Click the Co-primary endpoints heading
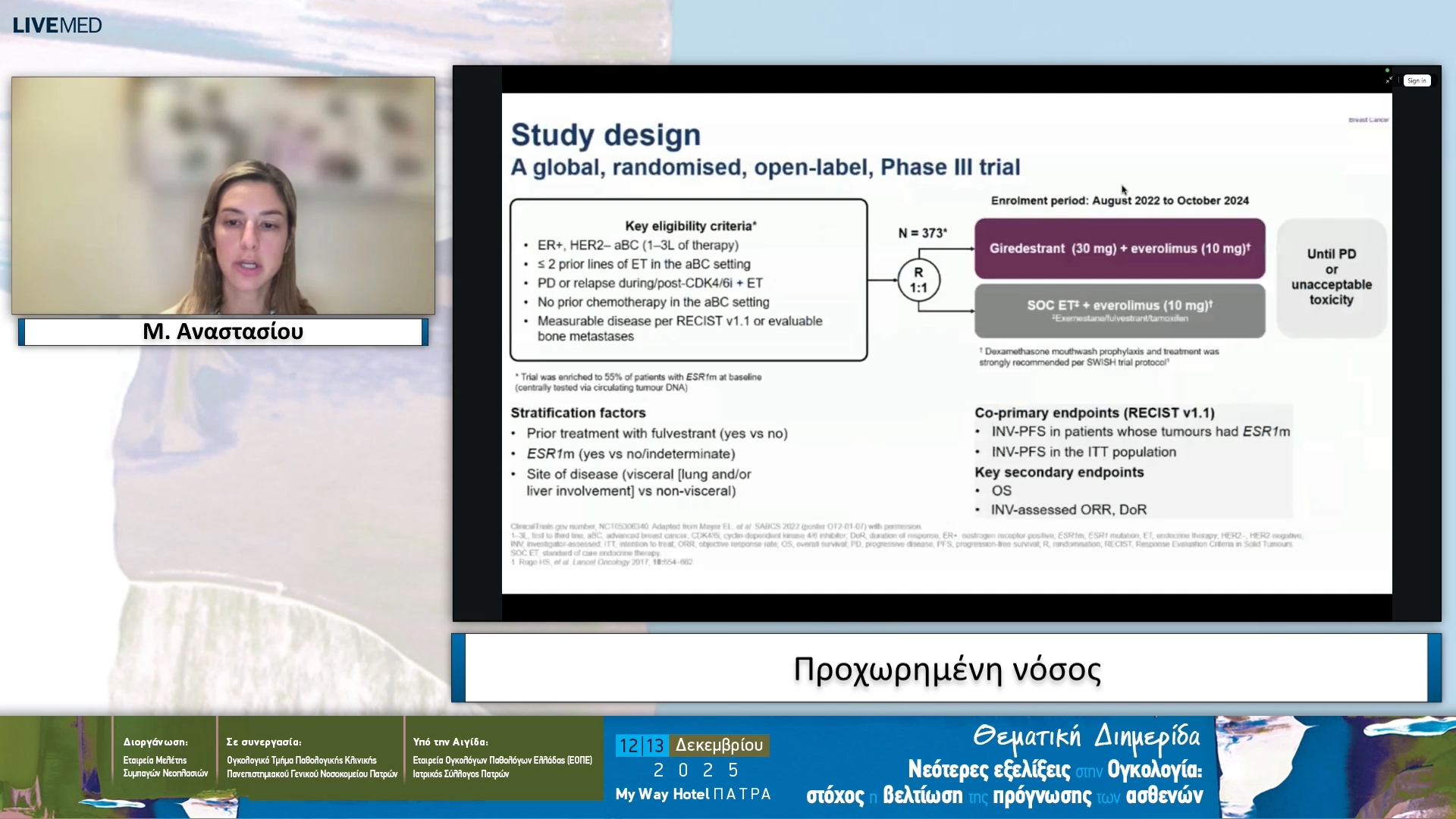Viewport: 1456px width, 819px height. 1094,413
